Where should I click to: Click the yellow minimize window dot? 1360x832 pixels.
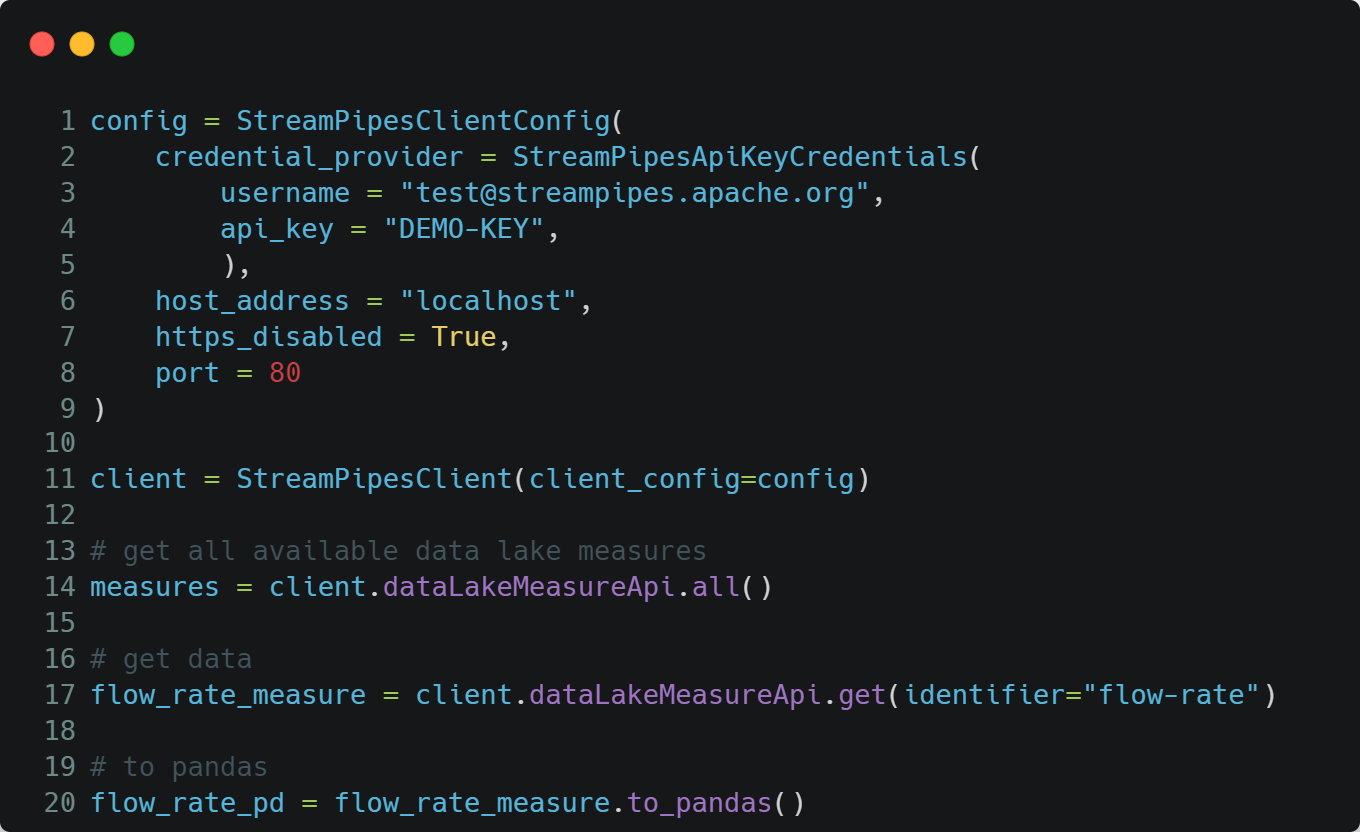(x=82, y=44)
